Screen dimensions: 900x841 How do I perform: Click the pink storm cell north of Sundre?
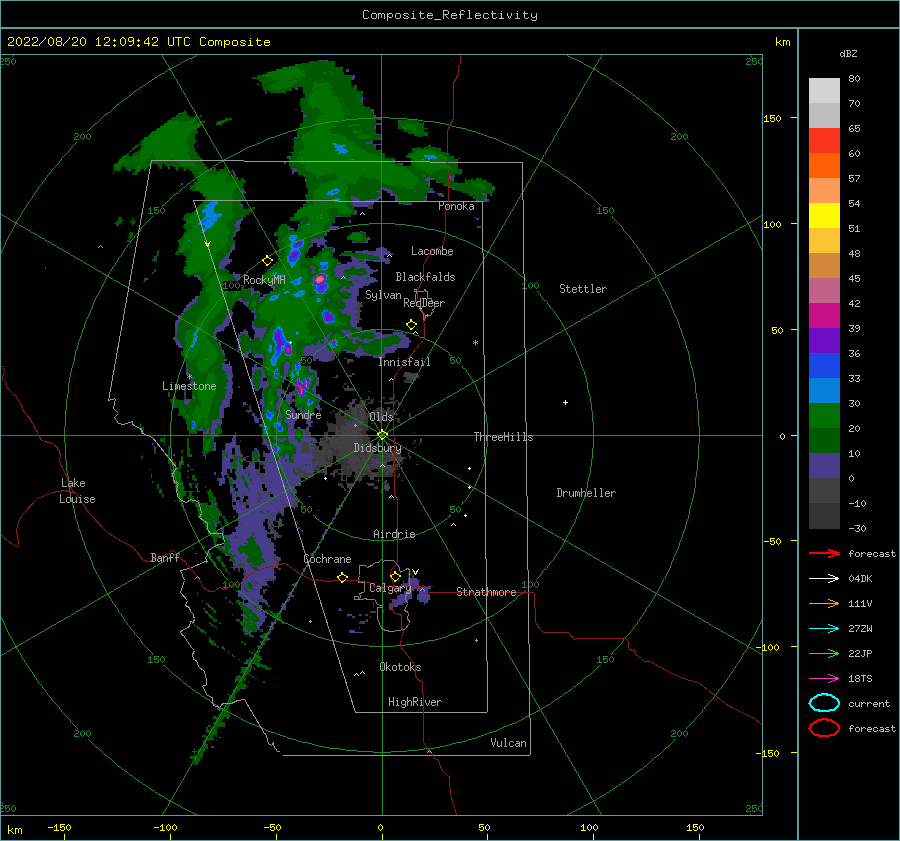click(x=302, y=386)
